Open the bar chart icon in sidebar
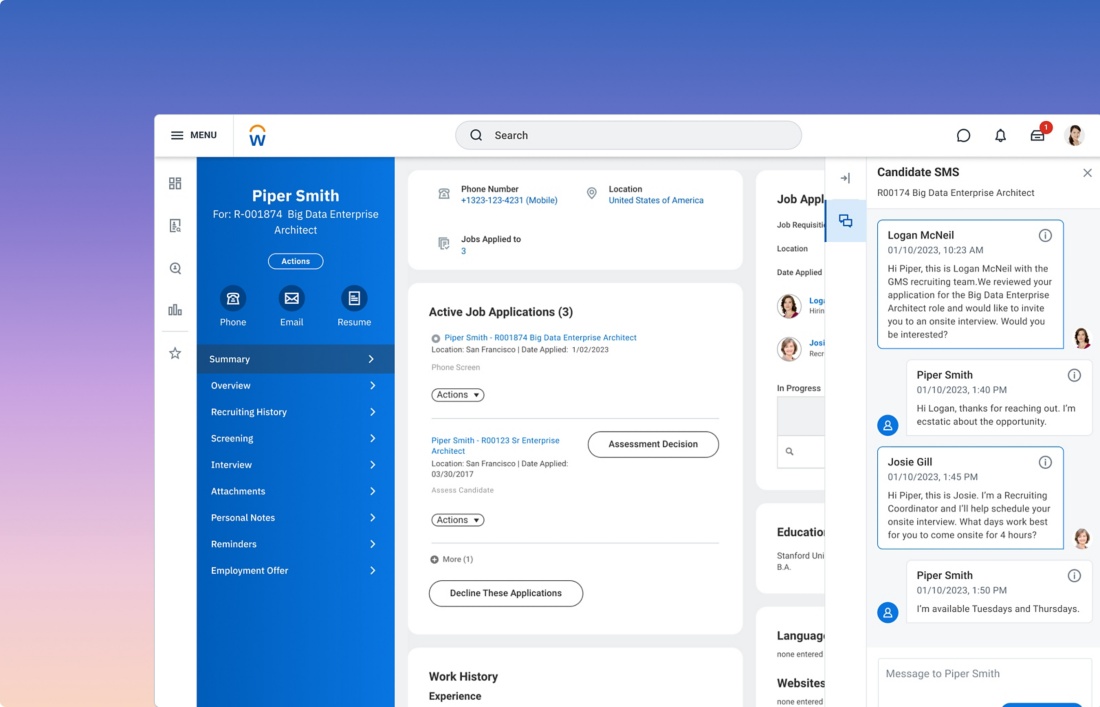Viewport: 1100px width, 707px height. [175, 310]
